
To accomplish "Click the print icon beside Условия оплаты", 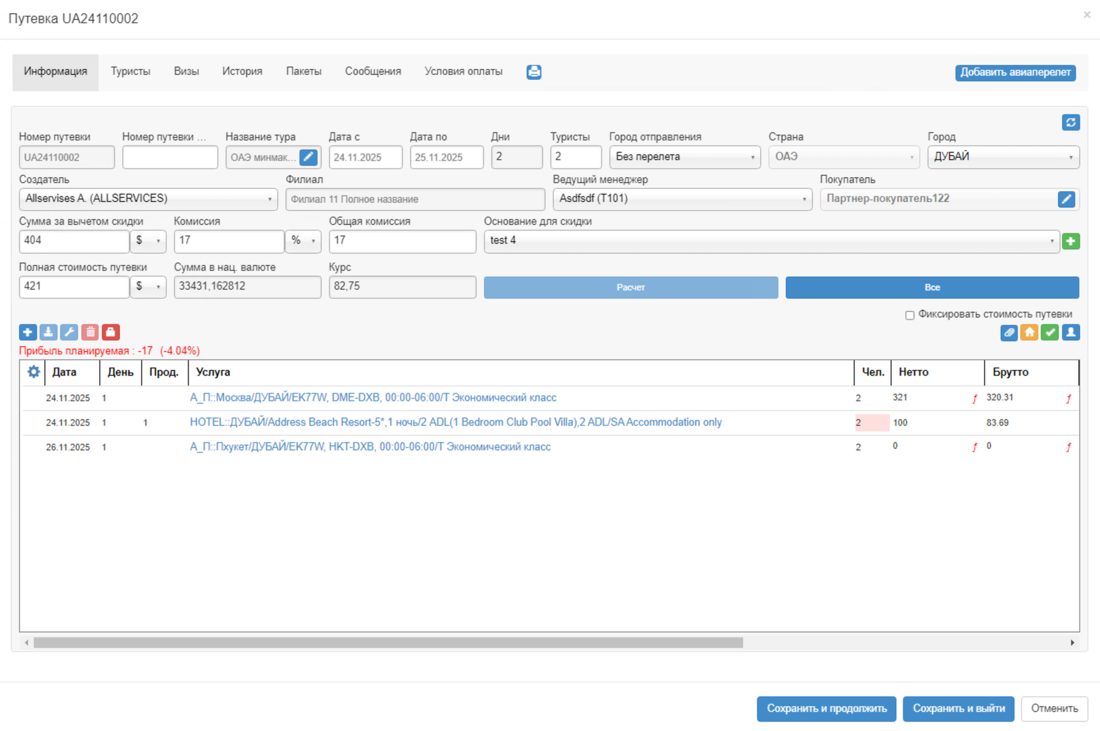I will (534, 72).
